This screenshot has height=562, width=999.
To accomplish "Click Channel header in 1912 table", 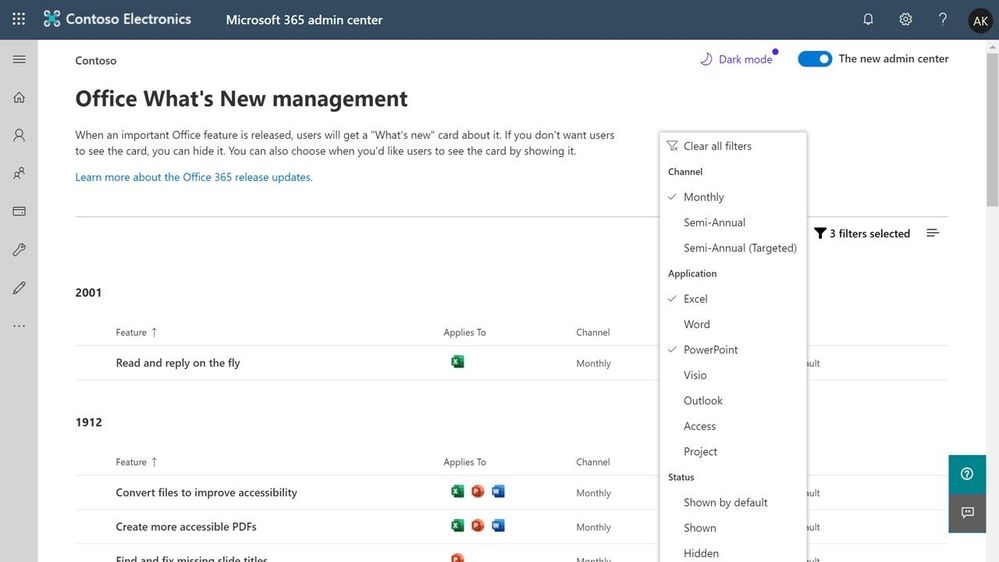I will [x=593, y=462].
